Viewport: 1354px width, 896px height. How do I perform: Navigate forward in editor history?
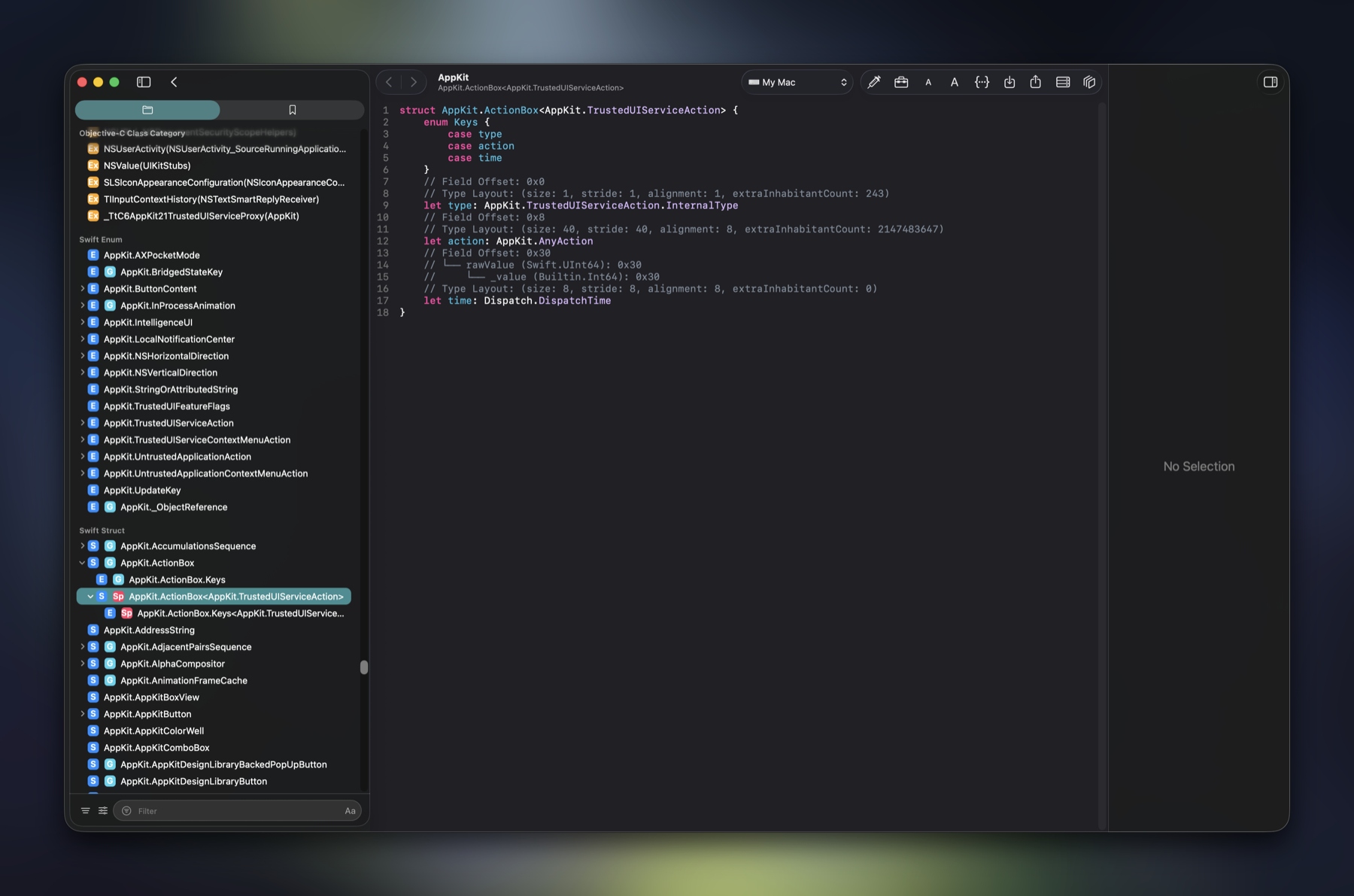(413, 82)
